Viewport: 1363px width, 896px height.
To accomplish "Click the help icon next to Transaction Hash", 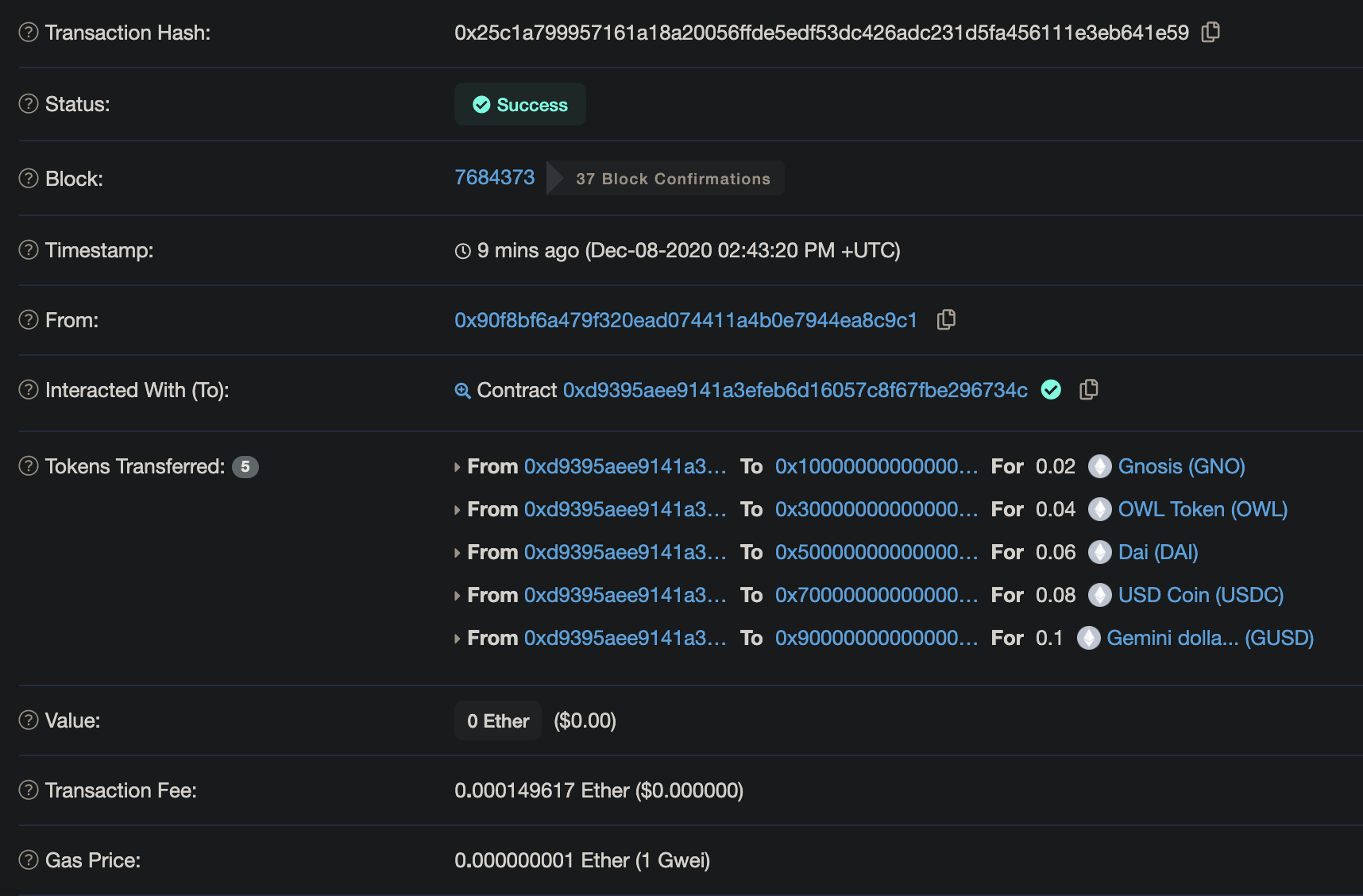I will [29, 32].
